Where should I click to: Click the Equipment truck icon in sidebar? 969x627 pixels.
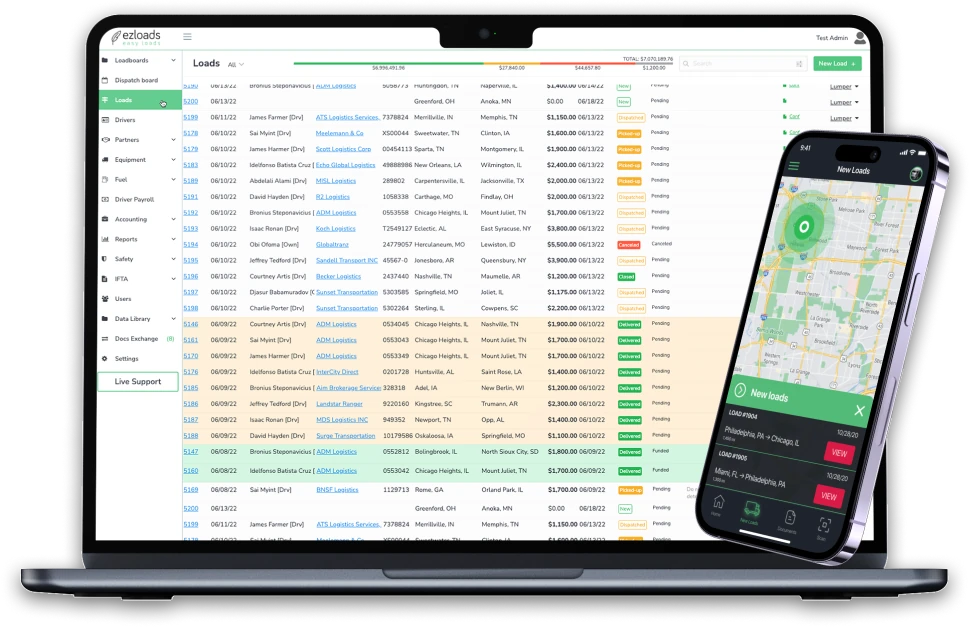click(x=104, y=159)
